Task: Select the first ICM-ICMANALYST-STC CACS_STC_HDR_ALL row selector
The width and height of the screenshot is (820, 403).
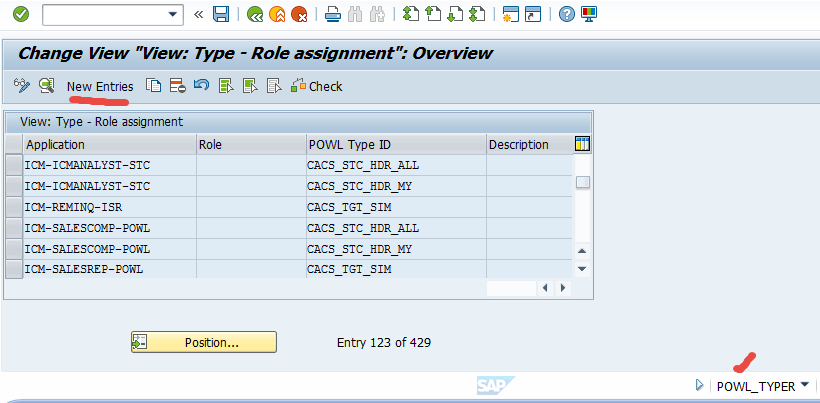Action: click(x=14, y=165)
